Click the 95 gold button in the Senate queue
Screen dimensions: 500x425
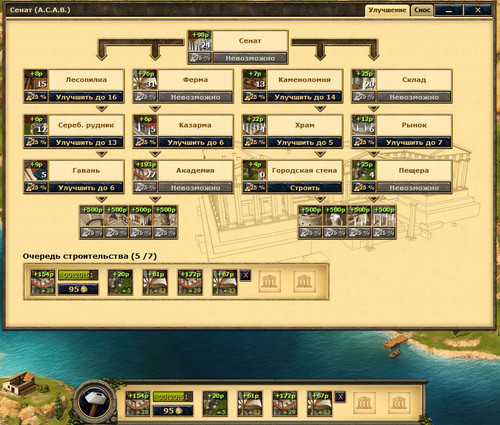(78, 289)
